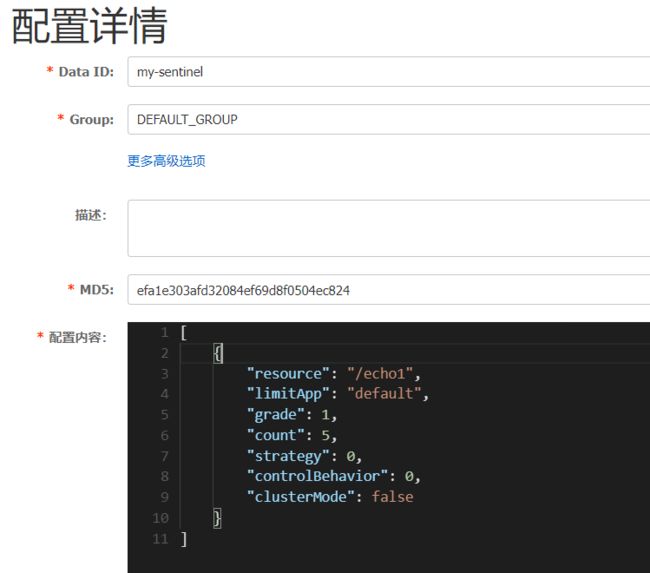Click the "clusterMode" key on line 9

301,497
